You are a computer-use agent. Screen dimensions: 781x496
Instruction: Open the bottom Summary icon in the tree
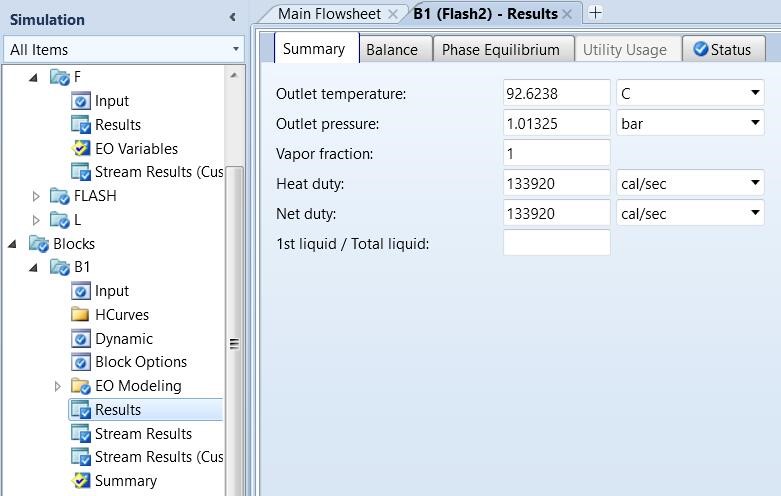pos(81,481)
